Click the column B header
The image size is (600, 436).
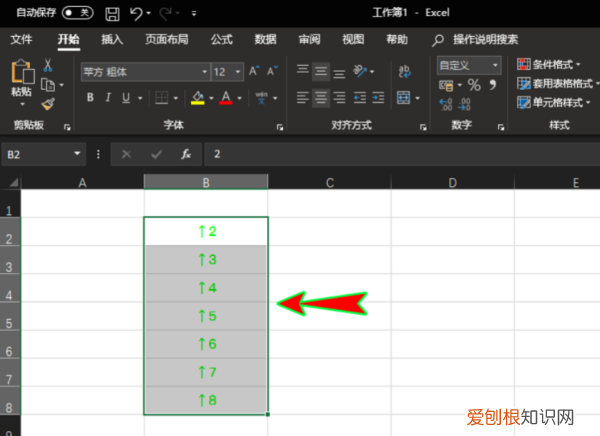(206, 182)
